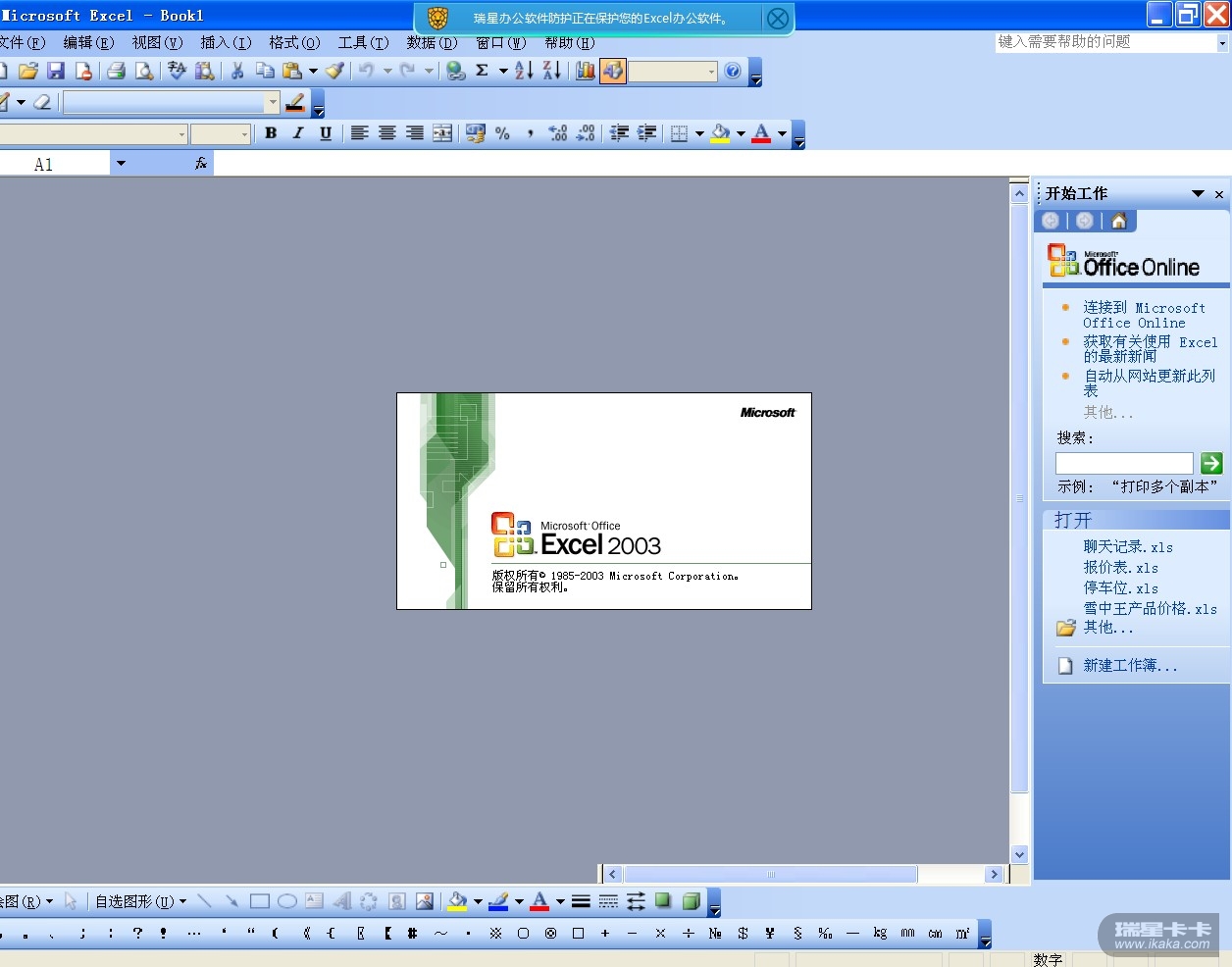Image resolution: width=1232 pixels, height=967 pixels.
Task: Click the Save icon in the toolbar
Action: [x=56, y=71]
